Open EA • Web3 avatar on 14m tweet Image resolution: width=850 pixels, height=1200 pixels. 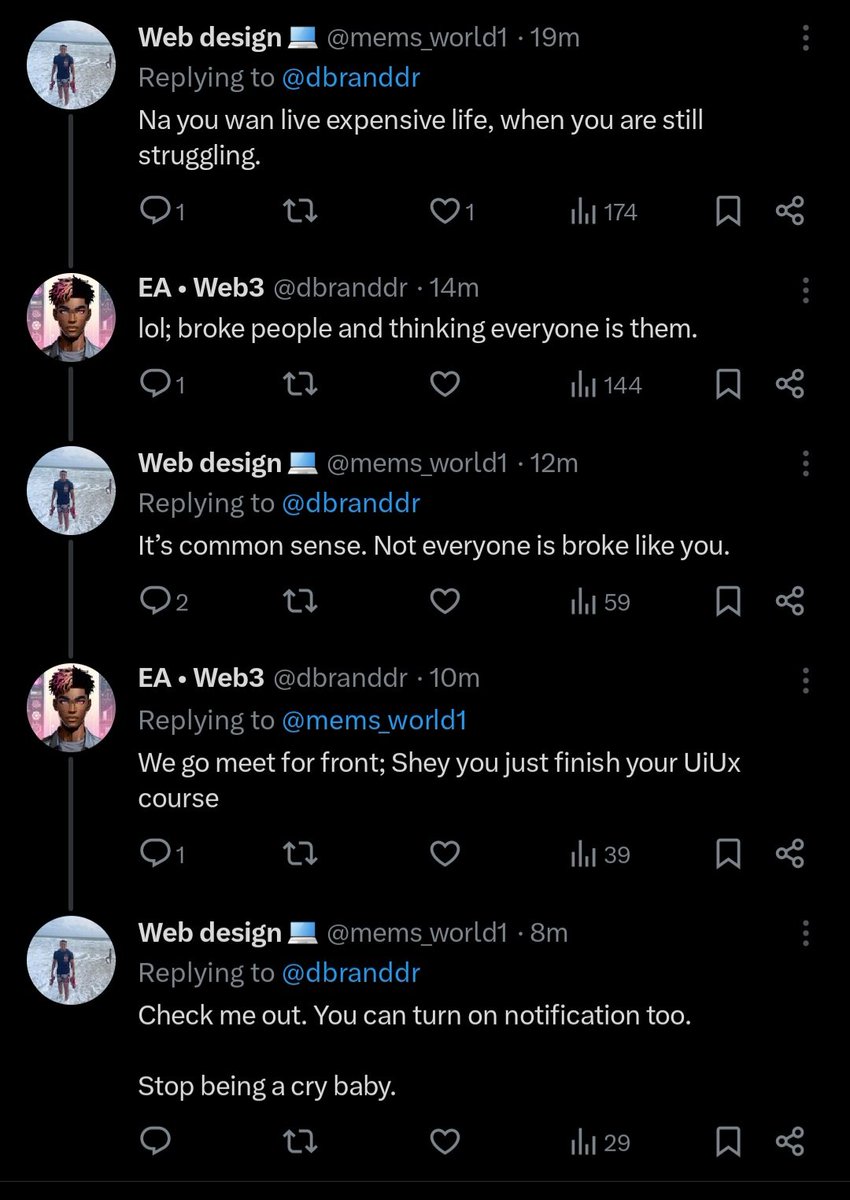[70, 317]
